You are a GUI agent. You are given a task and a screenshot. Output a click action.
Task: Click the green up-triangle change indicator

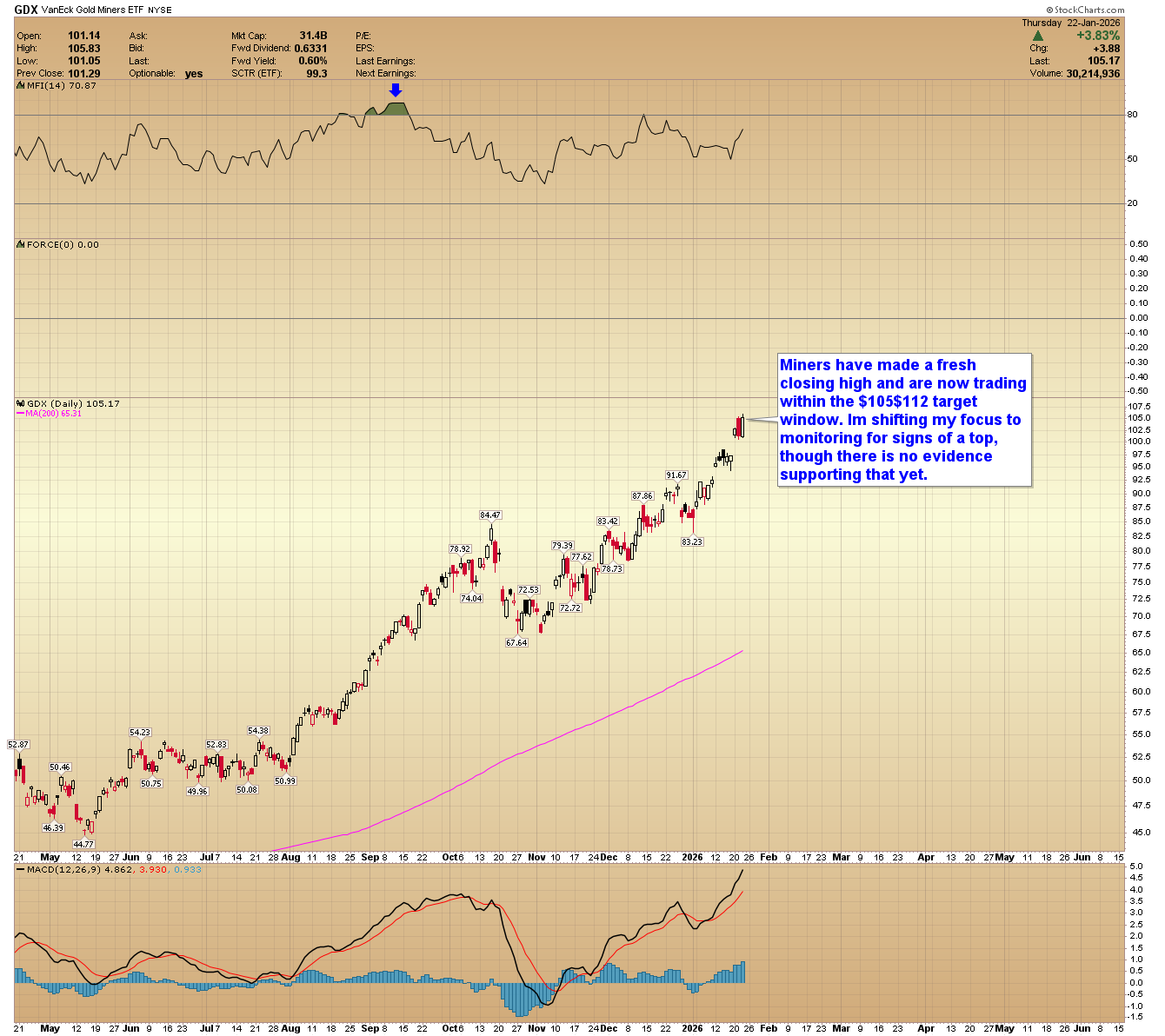(x=1037, y=36)
